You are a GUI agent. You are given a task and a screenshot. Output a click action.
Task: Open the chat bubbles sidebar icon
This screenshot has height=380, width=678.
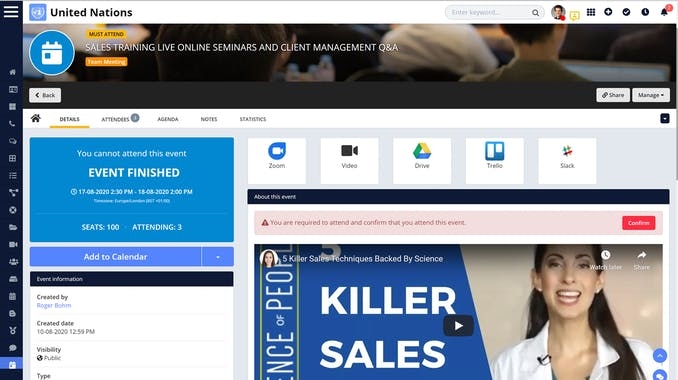13,141
